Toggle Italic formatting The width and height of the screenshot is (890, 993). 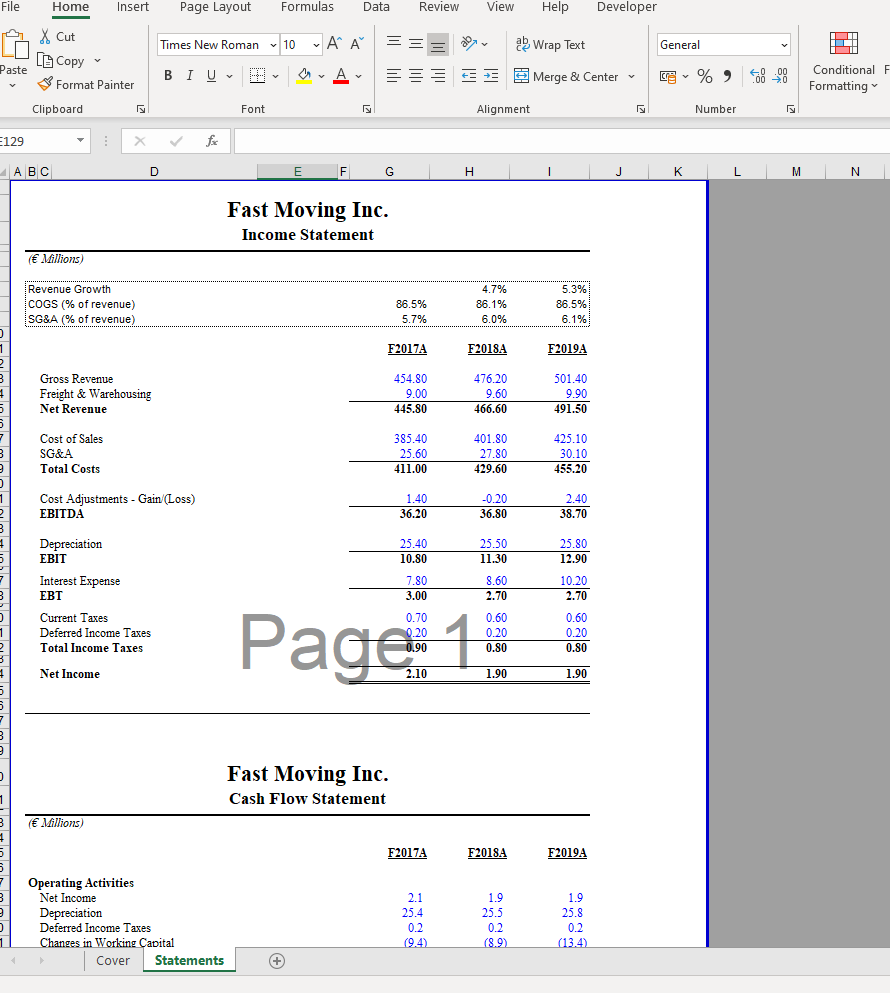click(x=189, y=76)
